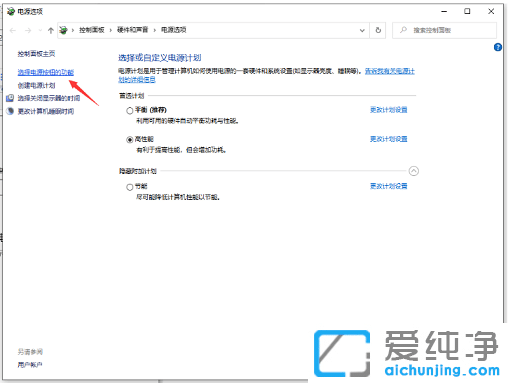Open 用户帐户 link under 另请参阅
The width and height of the screenshot is (508, 383).
30,365
